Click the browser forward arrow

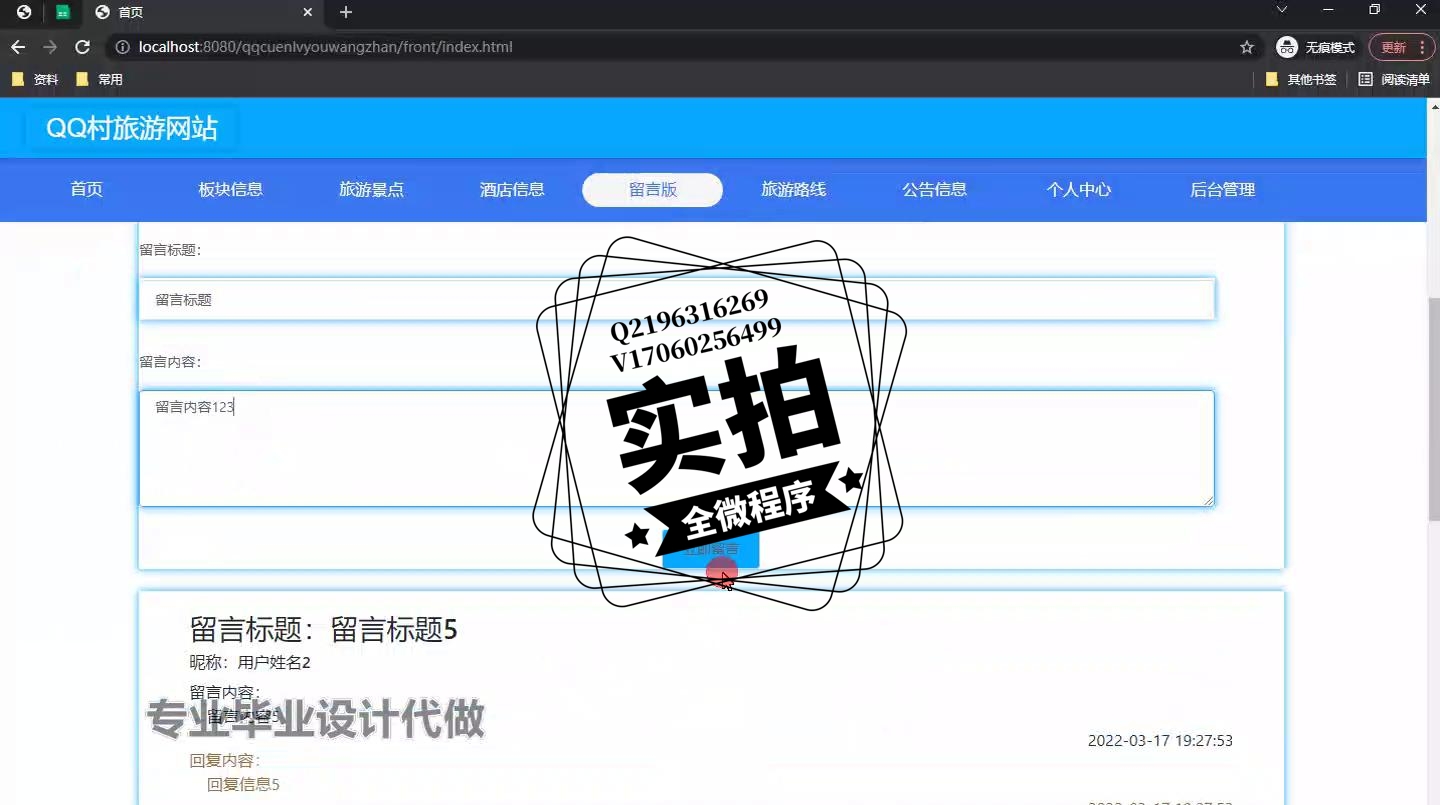pyautogui.click(x=50, y=47)
